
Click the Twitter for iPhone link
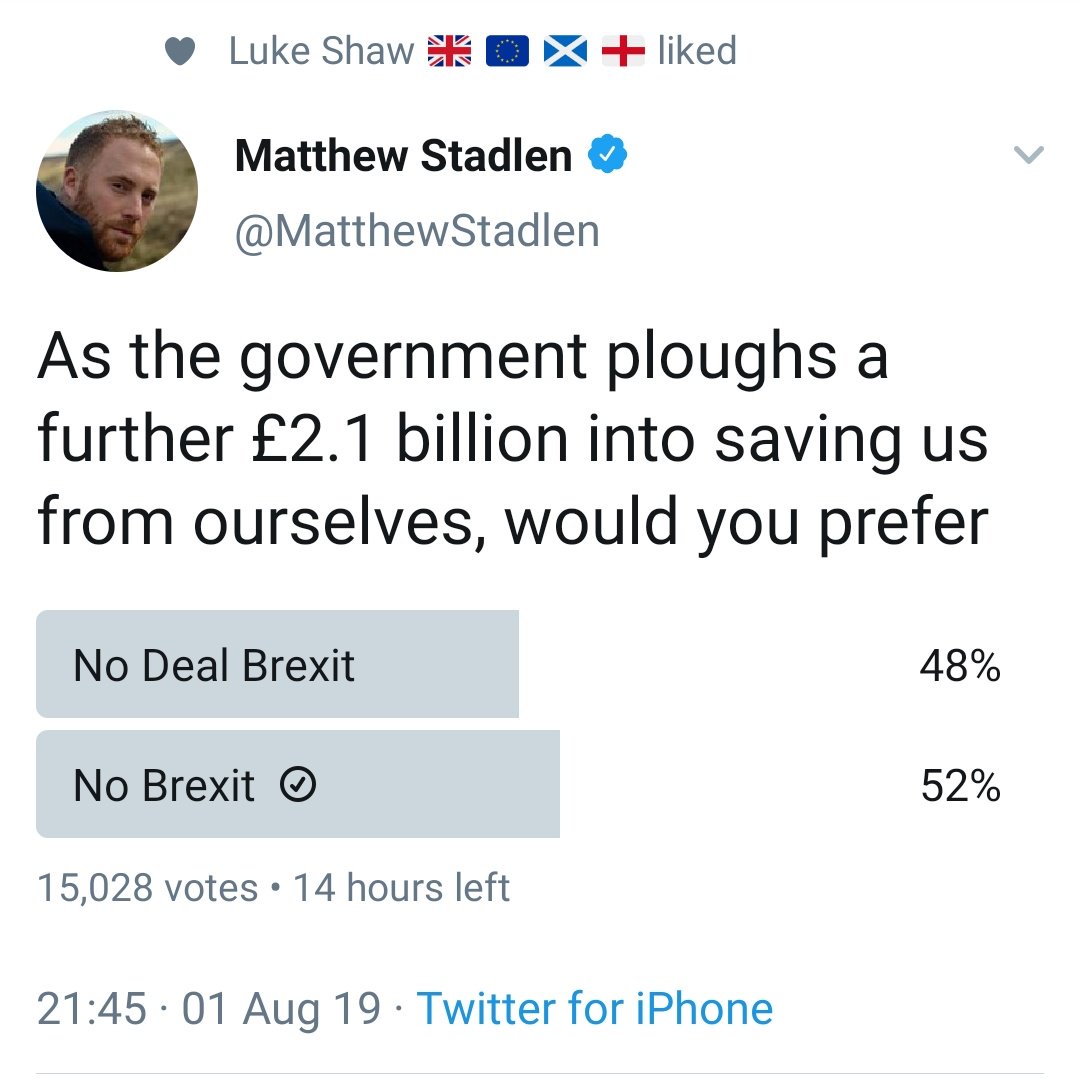595,1009
